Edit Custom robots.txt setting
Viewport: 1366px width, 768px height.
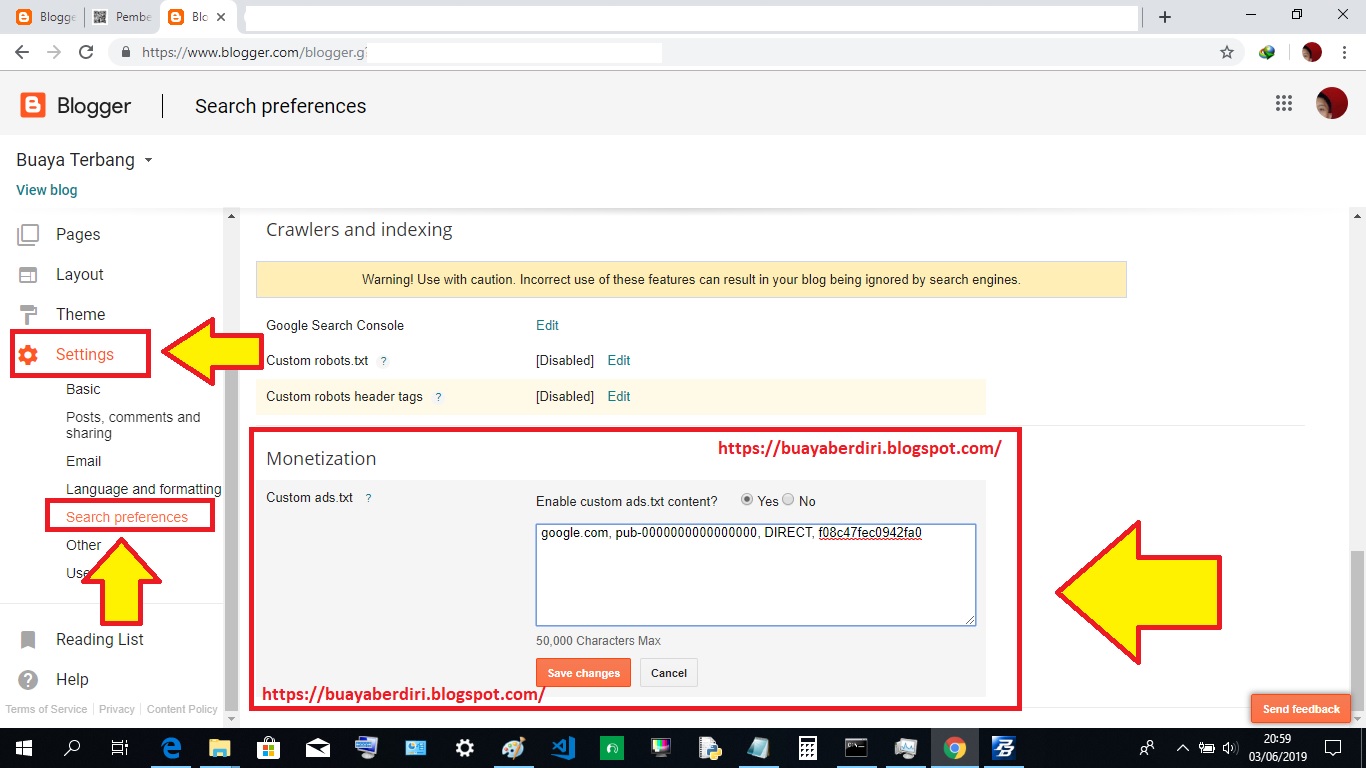pos(619,360)
